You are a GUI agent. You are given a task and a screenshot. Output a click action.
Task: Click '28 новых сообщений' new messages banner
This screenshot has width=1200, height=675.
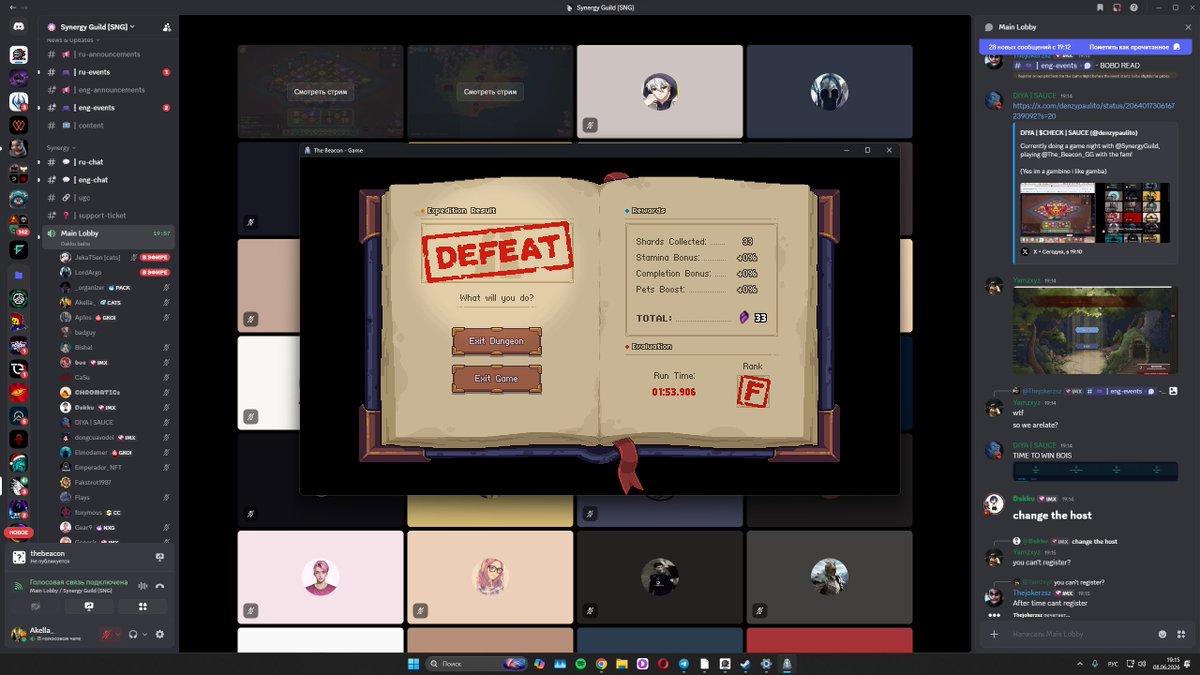pos(1030,47)
